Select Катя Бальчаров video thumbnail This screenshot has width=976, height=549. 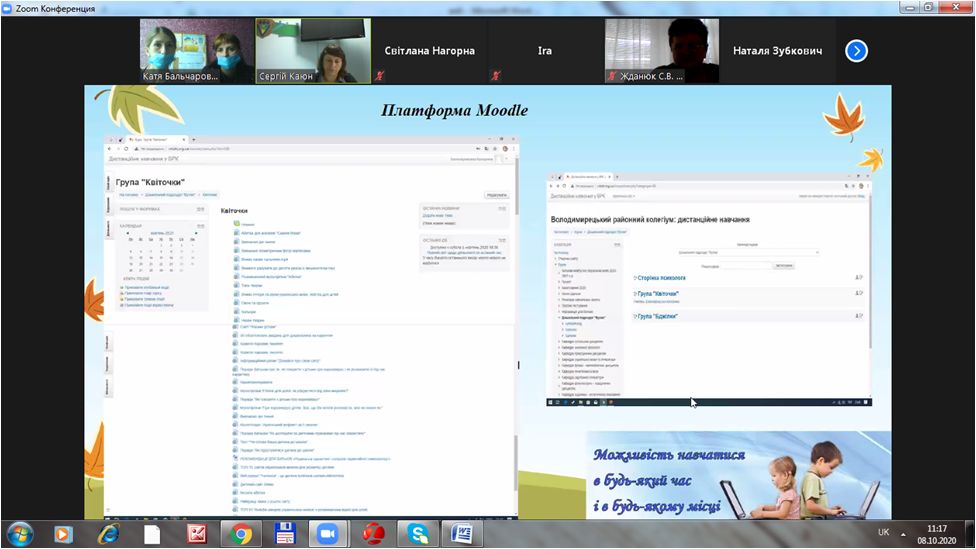pos(197,50)
